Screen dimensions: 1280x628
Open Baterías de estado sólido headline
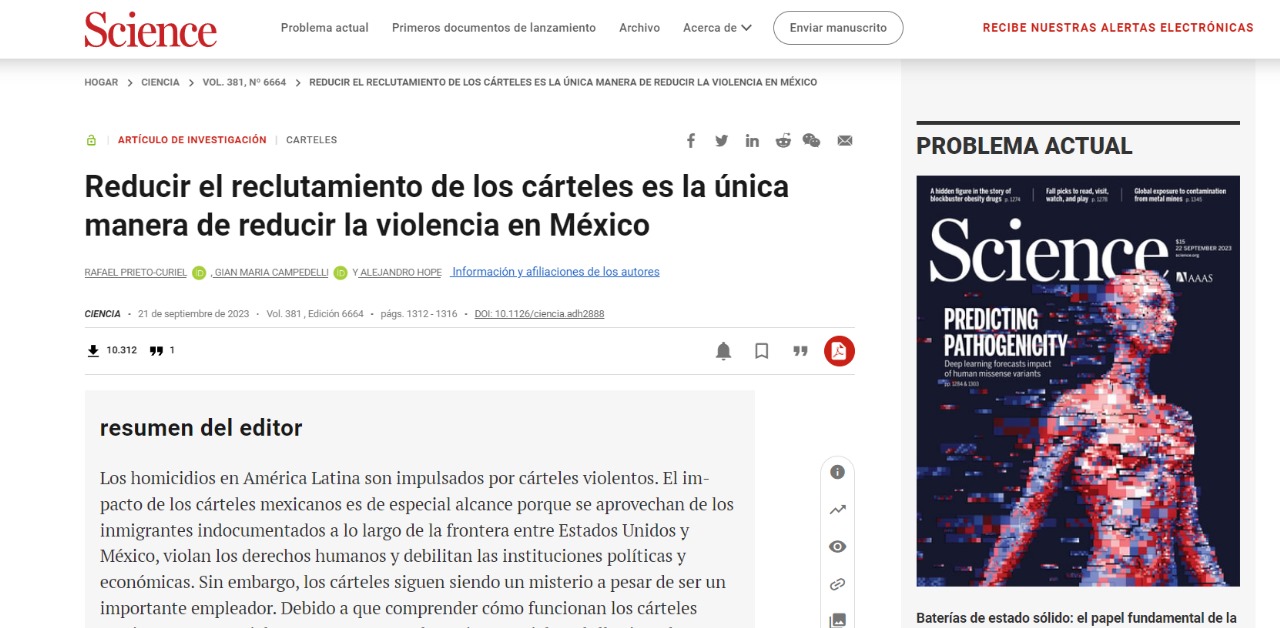(1077, 618)
